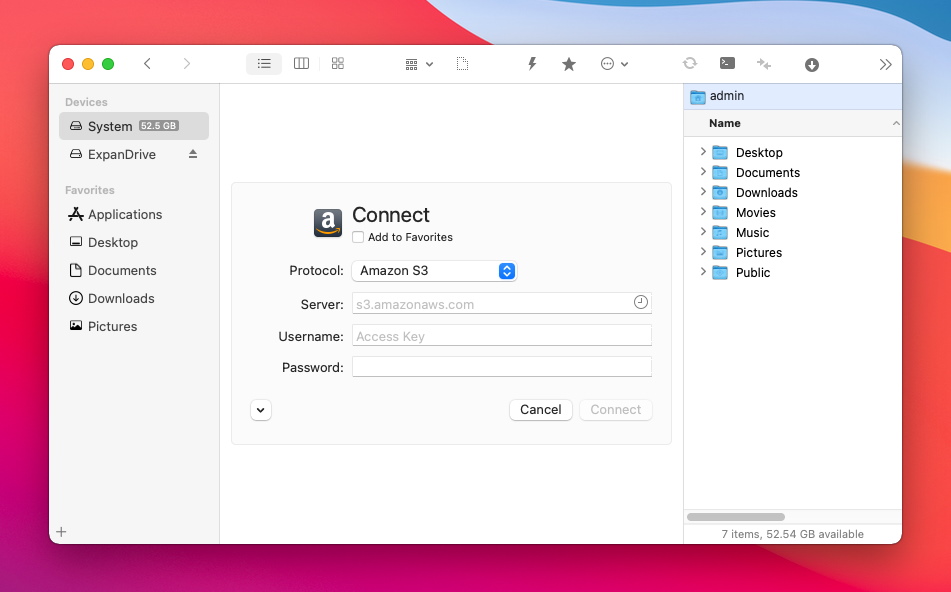This screenshot has height=592, width=951.
Task: Open Applications from sidebar Favorites
Action: point(134,214)
